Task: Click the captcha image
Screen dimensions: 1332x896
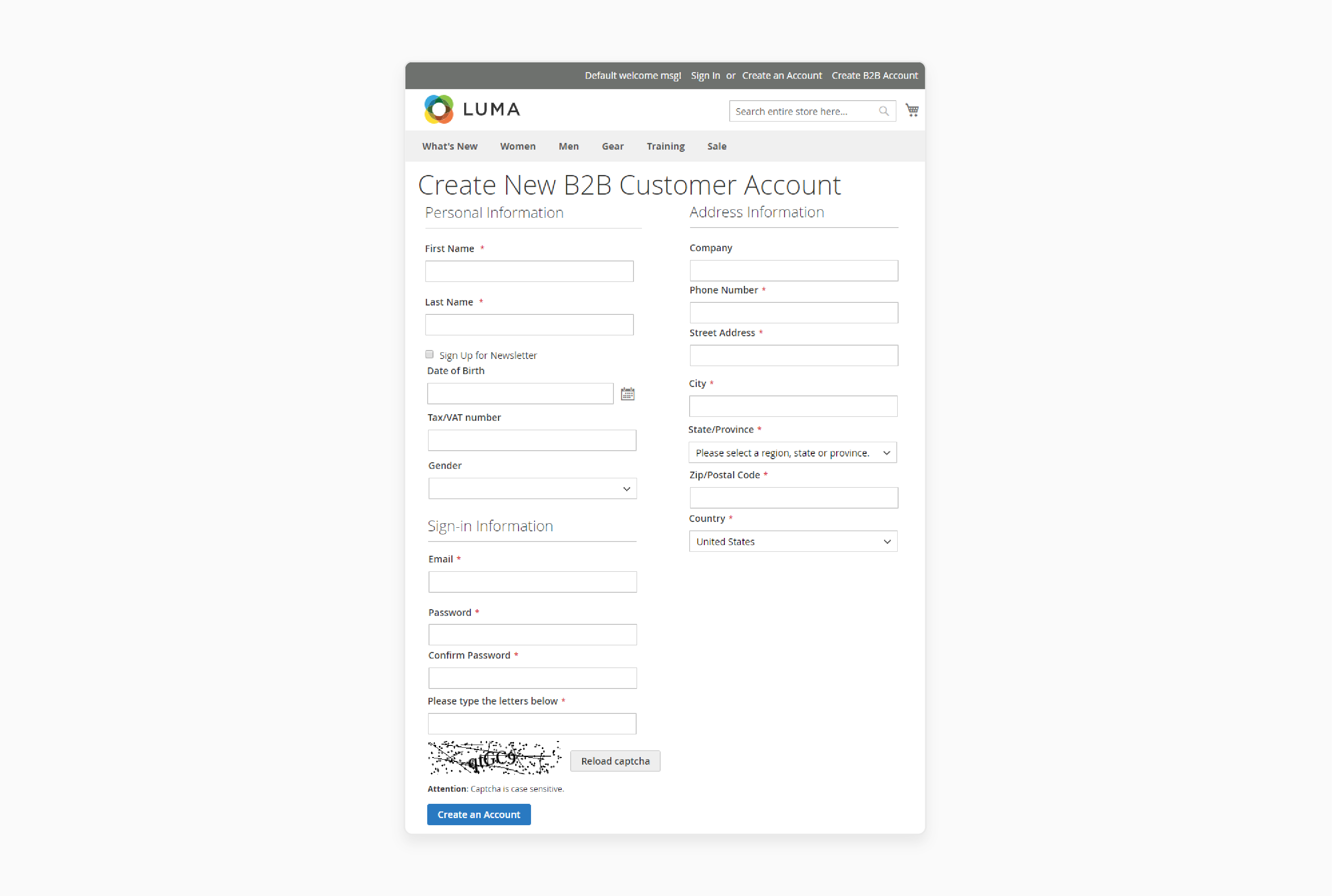Action: click(x=494, y=758)
